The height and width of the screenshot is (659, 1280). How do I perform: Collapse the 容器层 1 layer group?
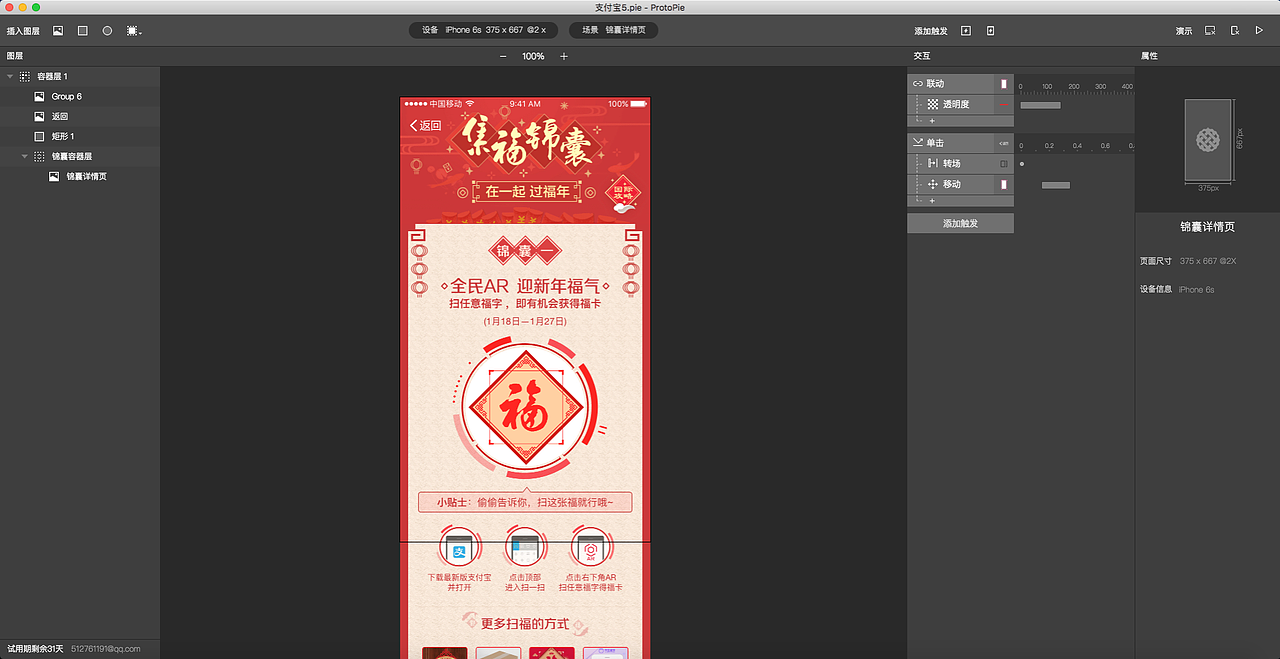coord(8,75)
